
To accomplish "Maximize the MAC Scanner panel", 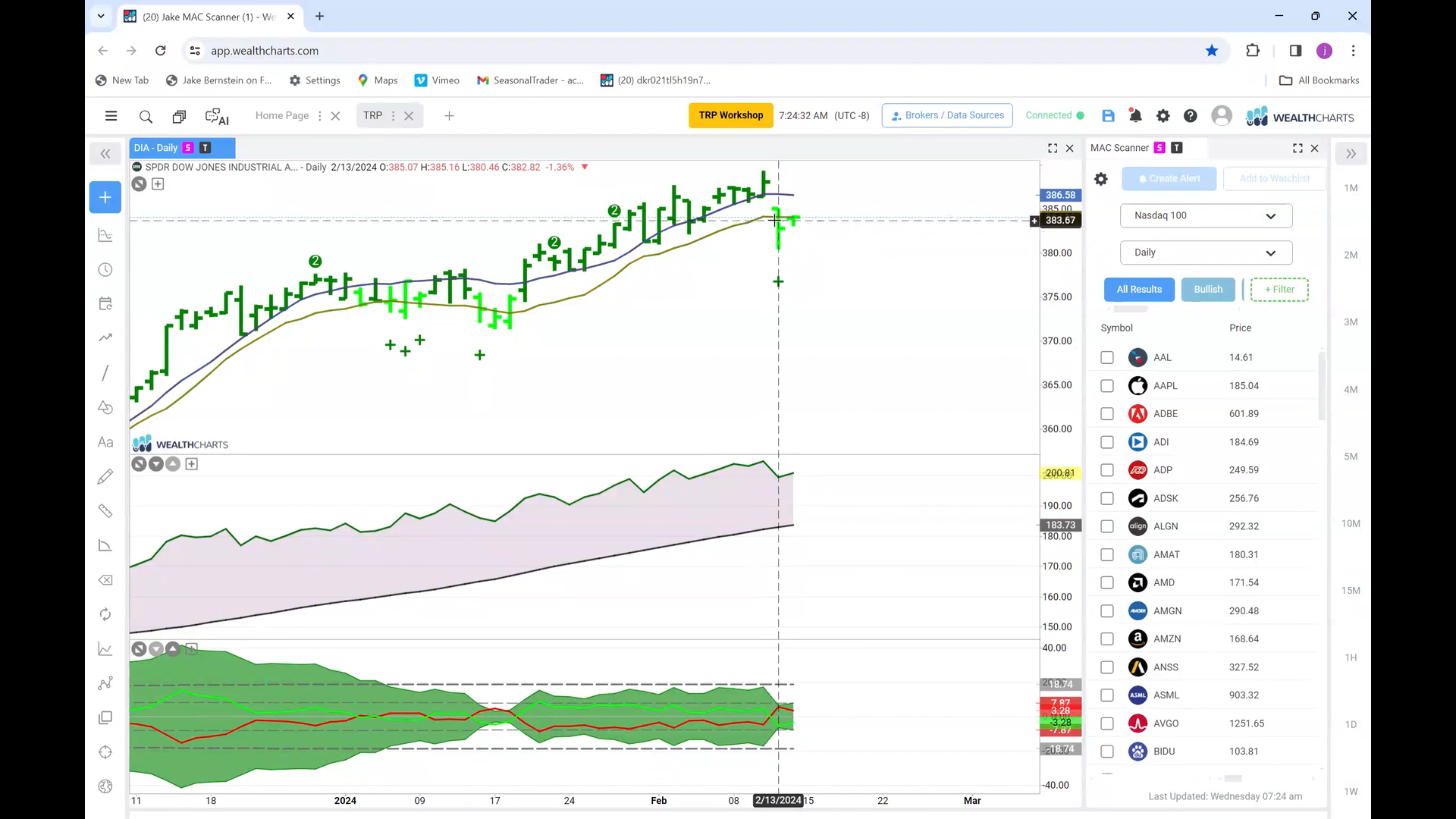I will click(1298, 149).
